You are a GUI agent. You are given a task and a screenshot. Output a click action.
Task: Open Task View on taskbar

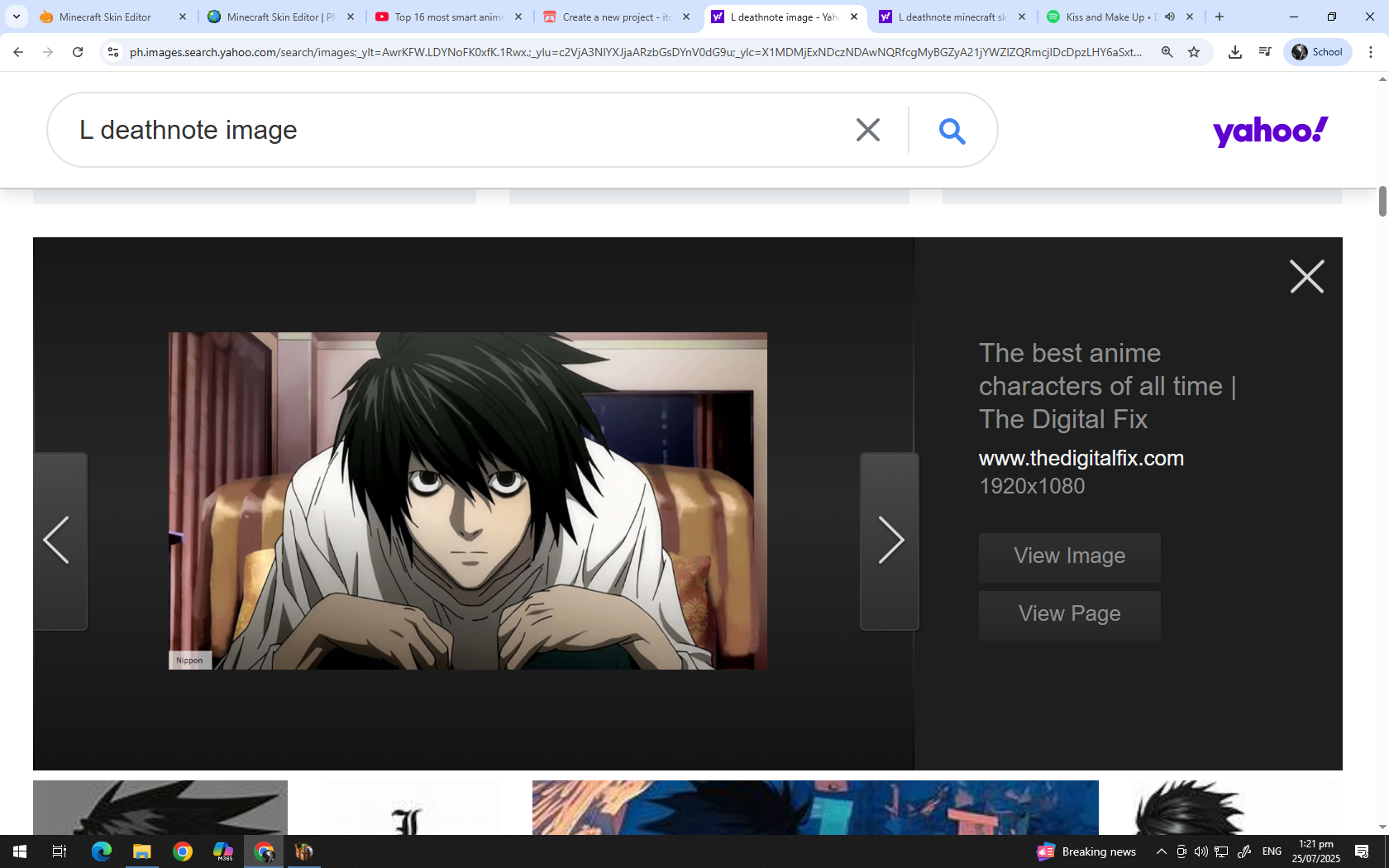coord(60,851)
